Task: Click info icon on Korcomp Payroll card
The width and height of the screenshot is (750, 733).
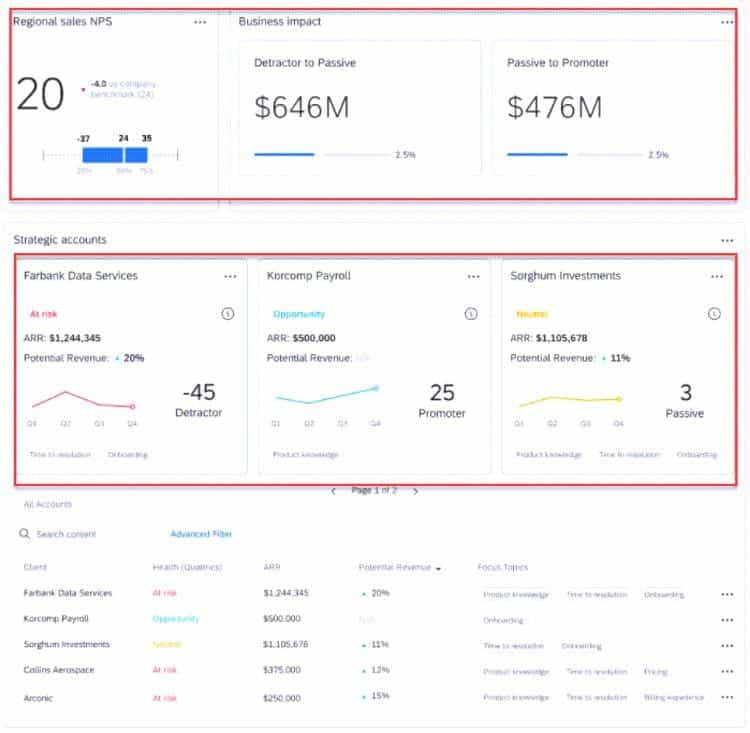Action: (471, 314)
